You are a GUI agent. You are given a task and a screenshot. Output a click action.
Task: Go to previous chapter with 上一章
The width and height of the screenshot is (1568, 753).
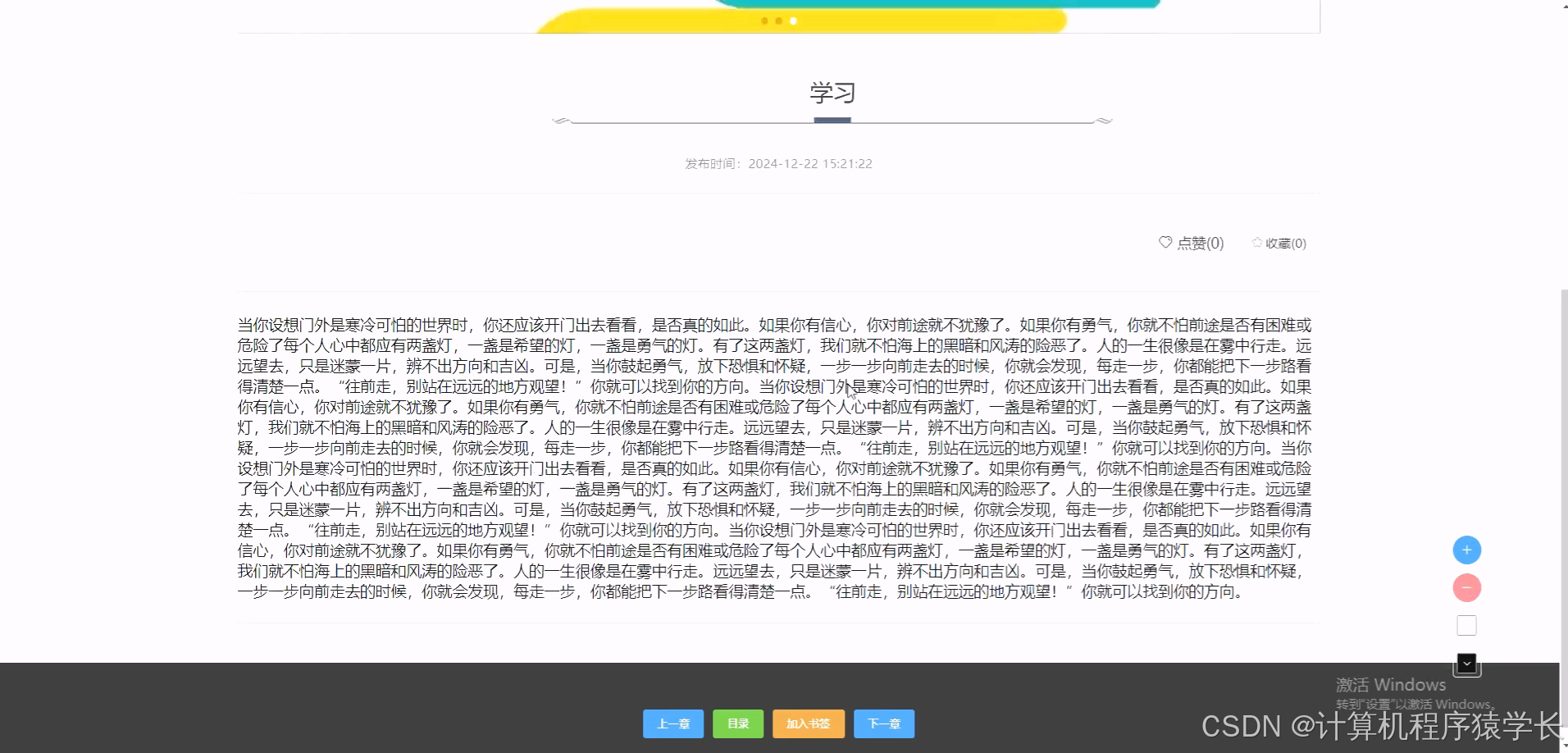point(673,723)
